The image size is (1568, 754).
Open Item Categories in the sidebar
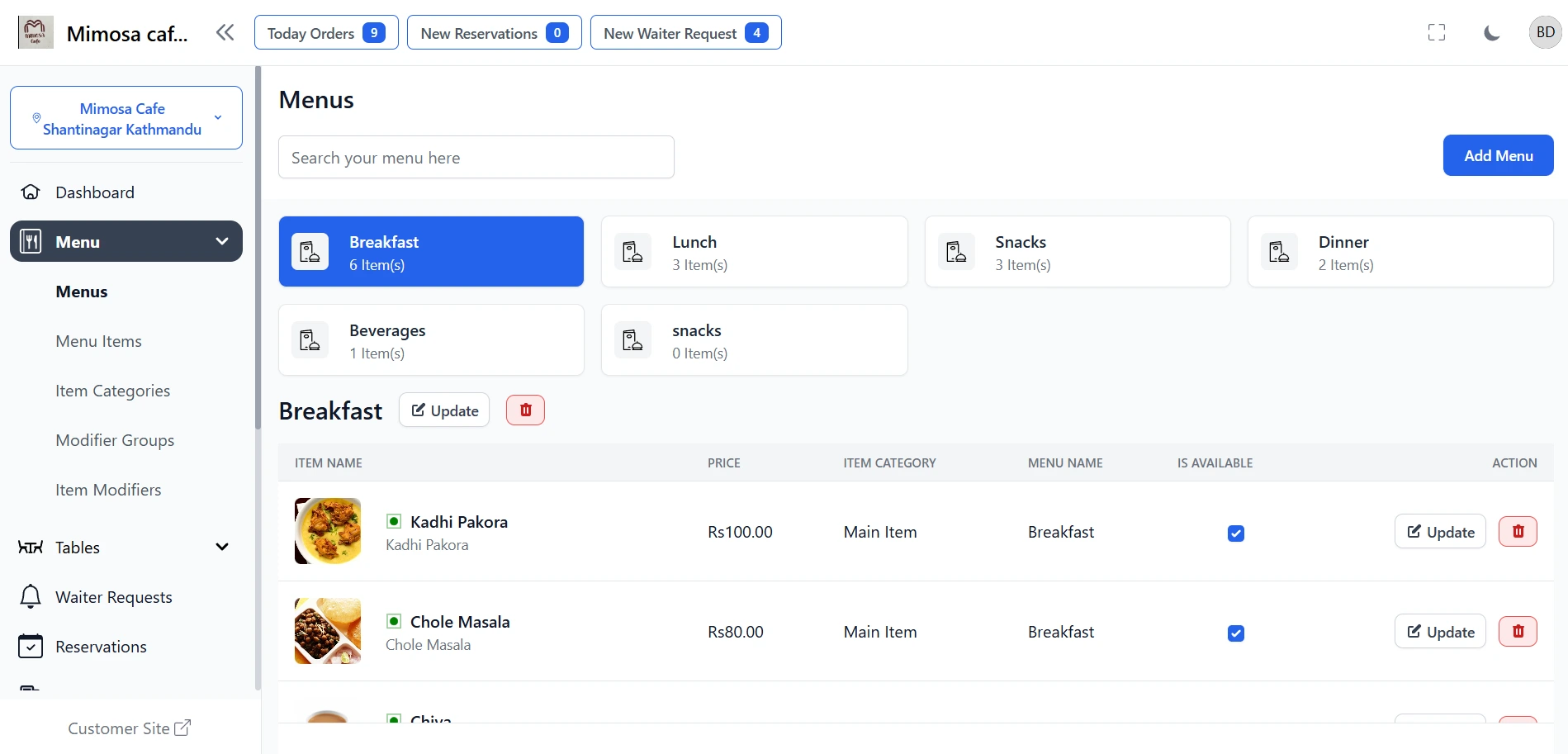[x=112, y=391]
